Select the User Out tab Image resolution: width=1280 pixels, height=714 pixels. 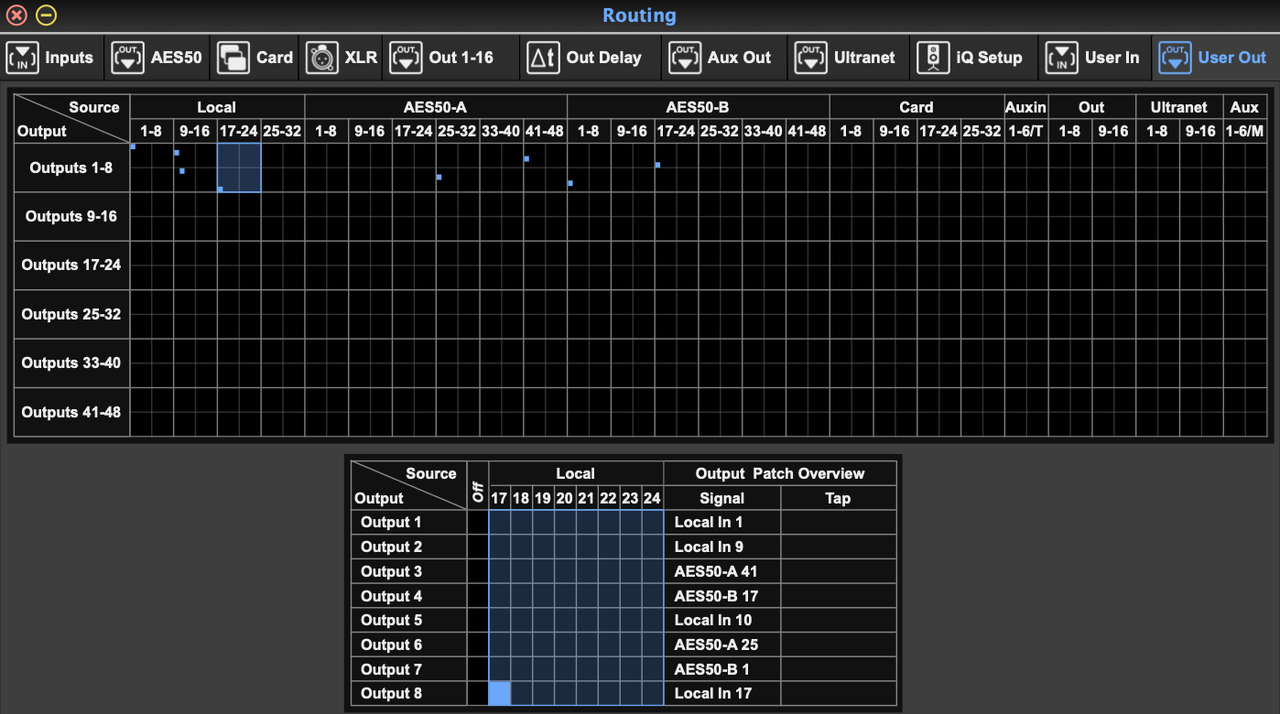[1215, 57]
